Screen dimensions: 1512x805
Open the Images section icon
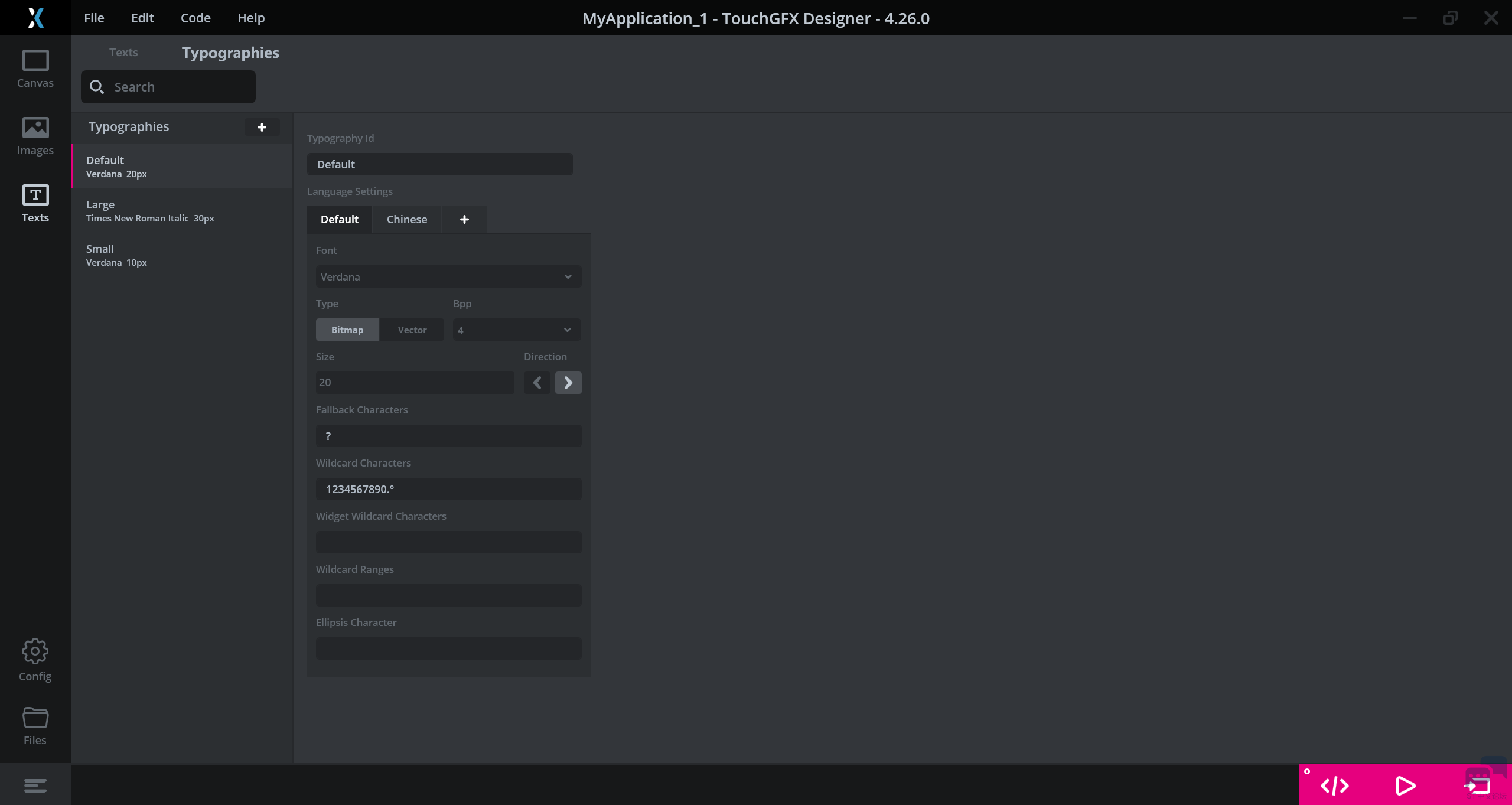pos(35,136)
